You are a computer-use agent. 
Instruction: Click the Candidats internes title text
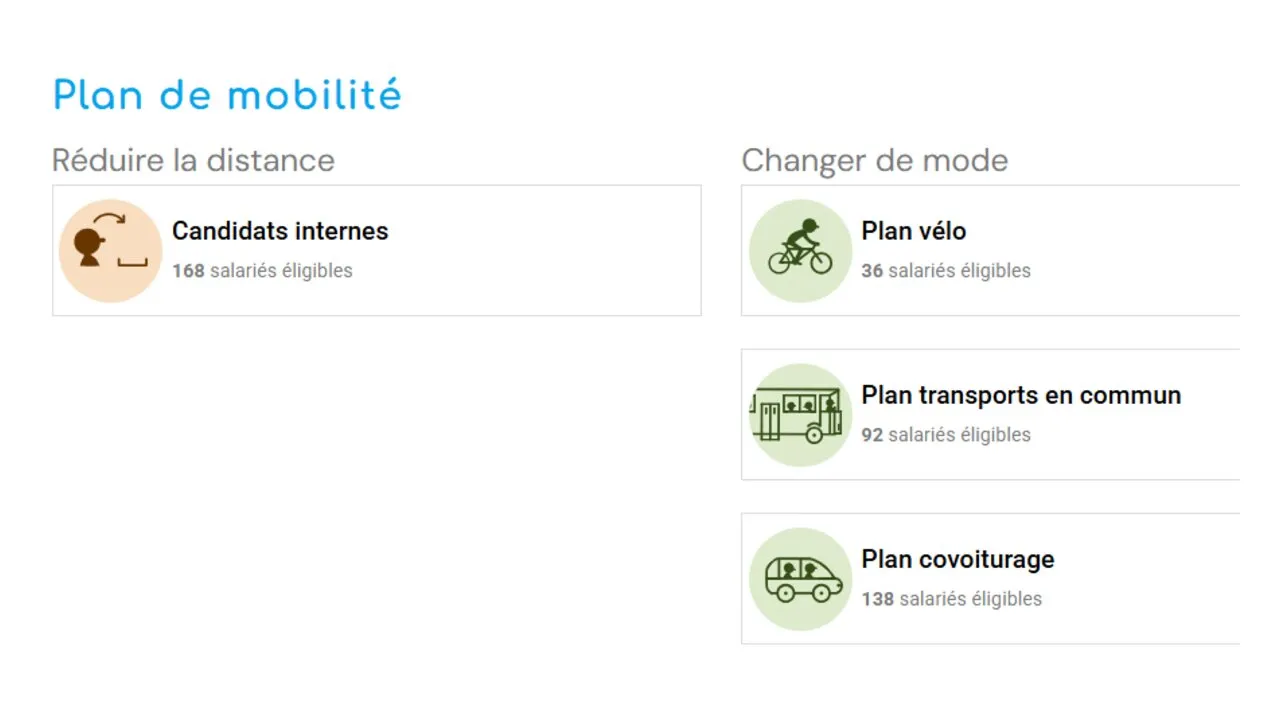point(280,231)
